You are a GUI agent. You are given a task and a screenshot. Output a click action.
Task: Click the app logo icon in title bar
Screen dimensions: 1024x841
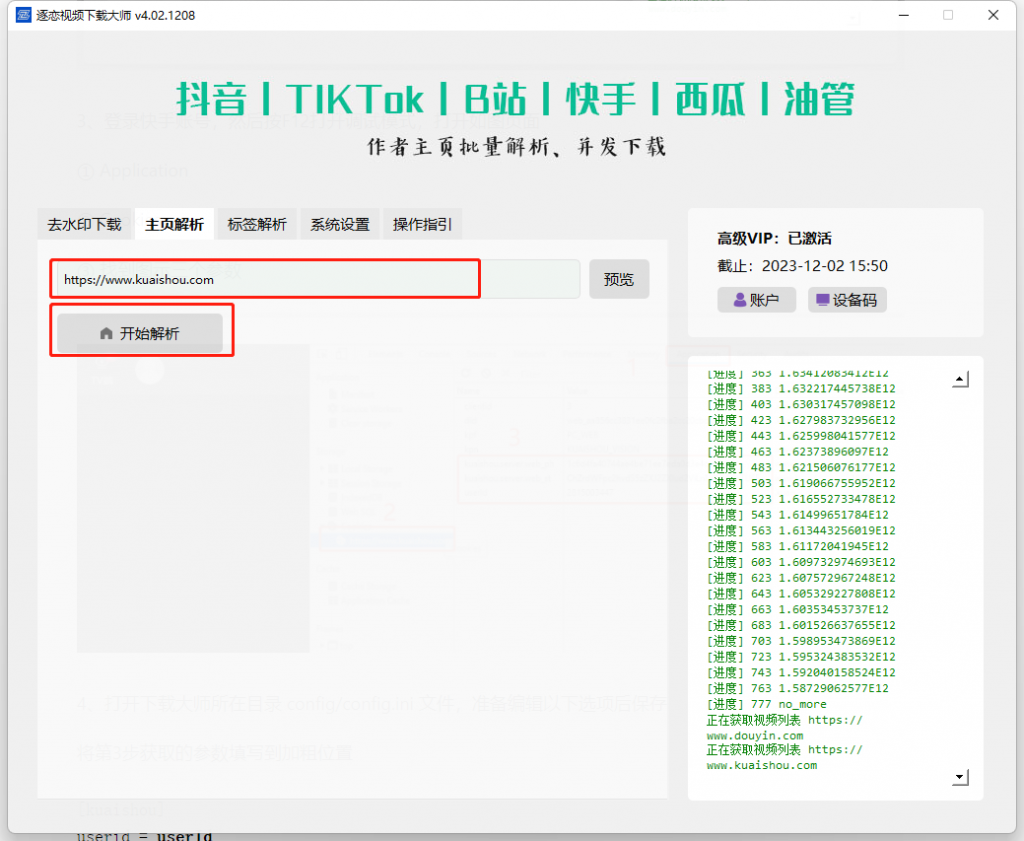[x=23, y=14]
